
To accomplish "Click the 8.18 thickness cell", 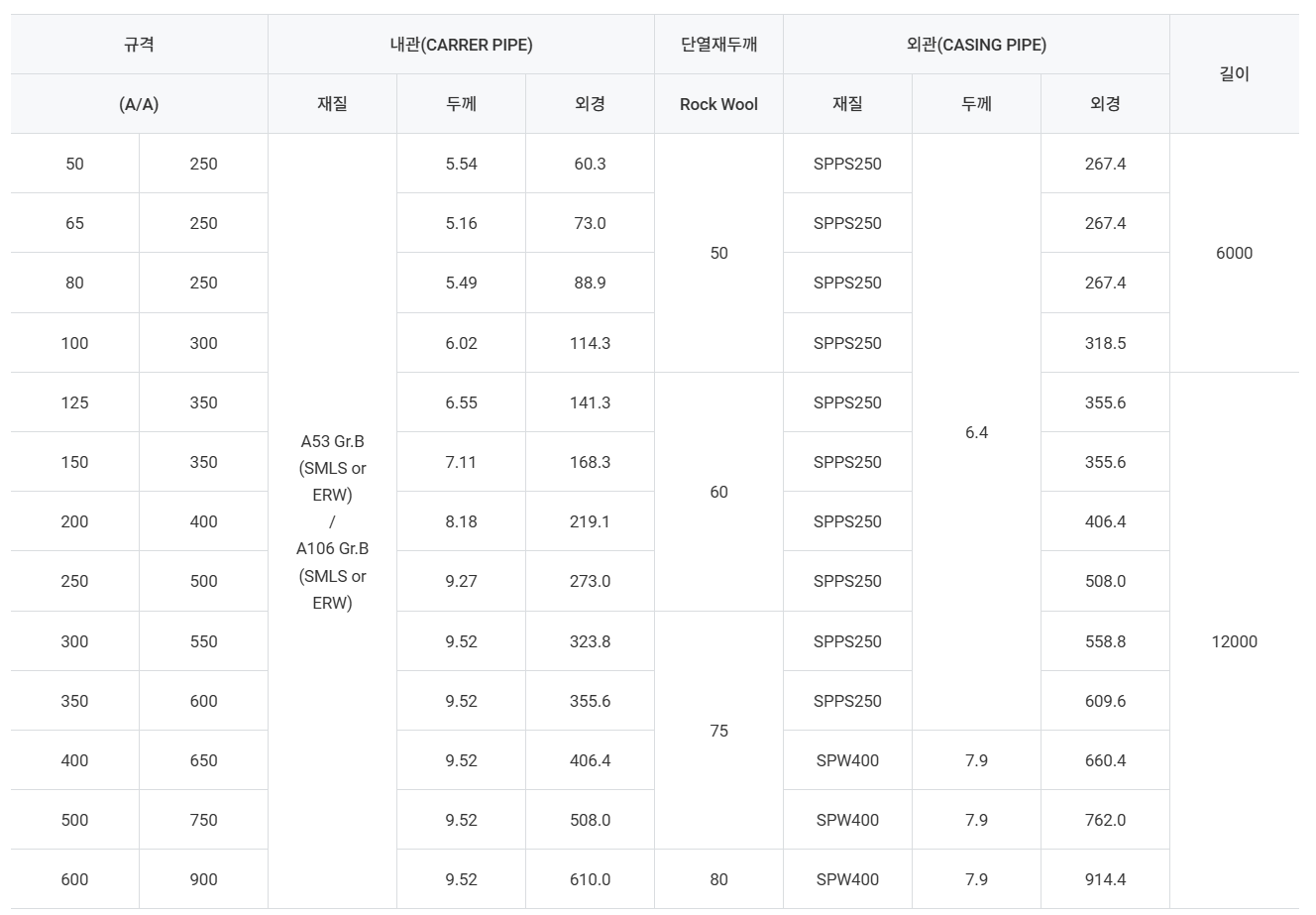I will (x=461, y=521).
